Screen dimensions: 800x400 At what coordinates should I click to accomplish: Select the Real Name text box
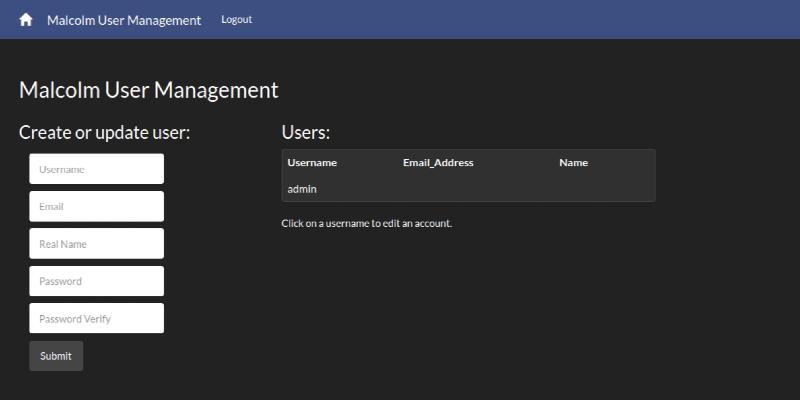96,244
